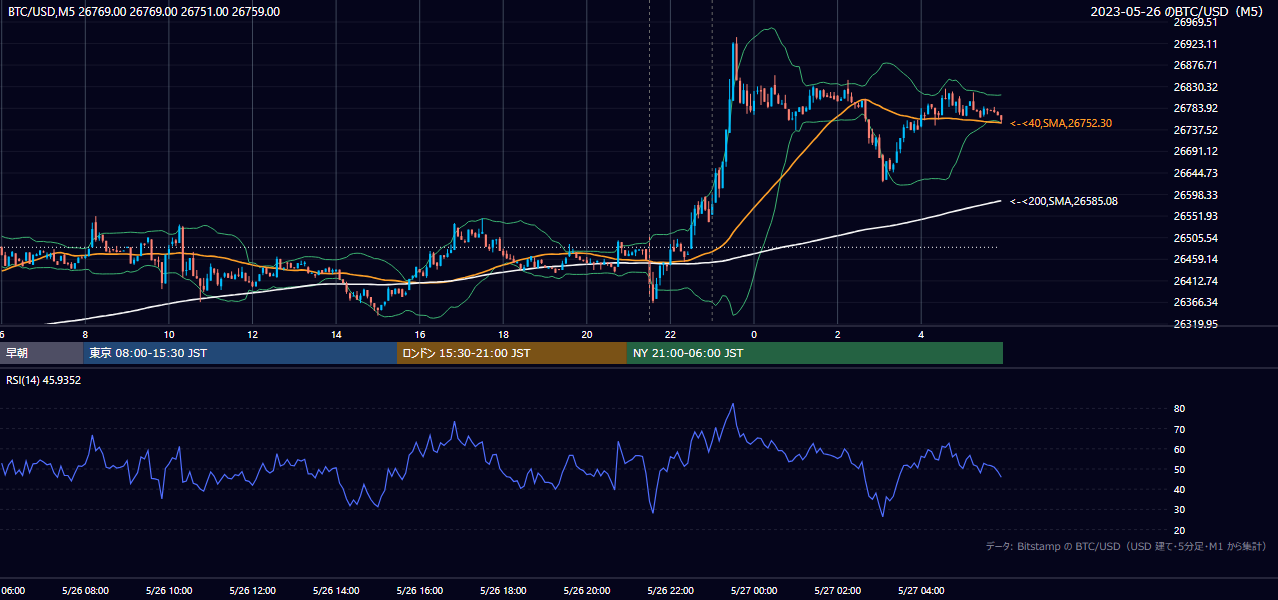This screenshot has width=1278, height=600.
Task: Click hour tick 18 below price chart
Action: [x=503, y=335]
